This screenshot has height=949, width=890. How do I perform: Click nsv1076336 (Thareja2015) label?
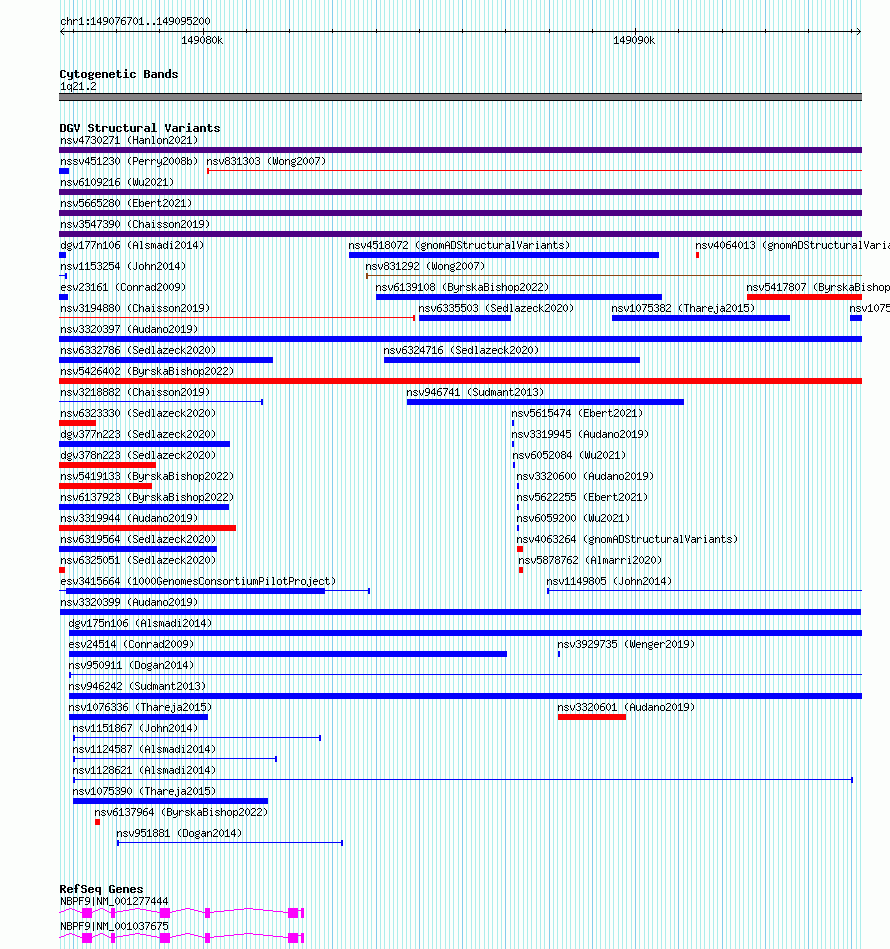(x=140, y=708)
